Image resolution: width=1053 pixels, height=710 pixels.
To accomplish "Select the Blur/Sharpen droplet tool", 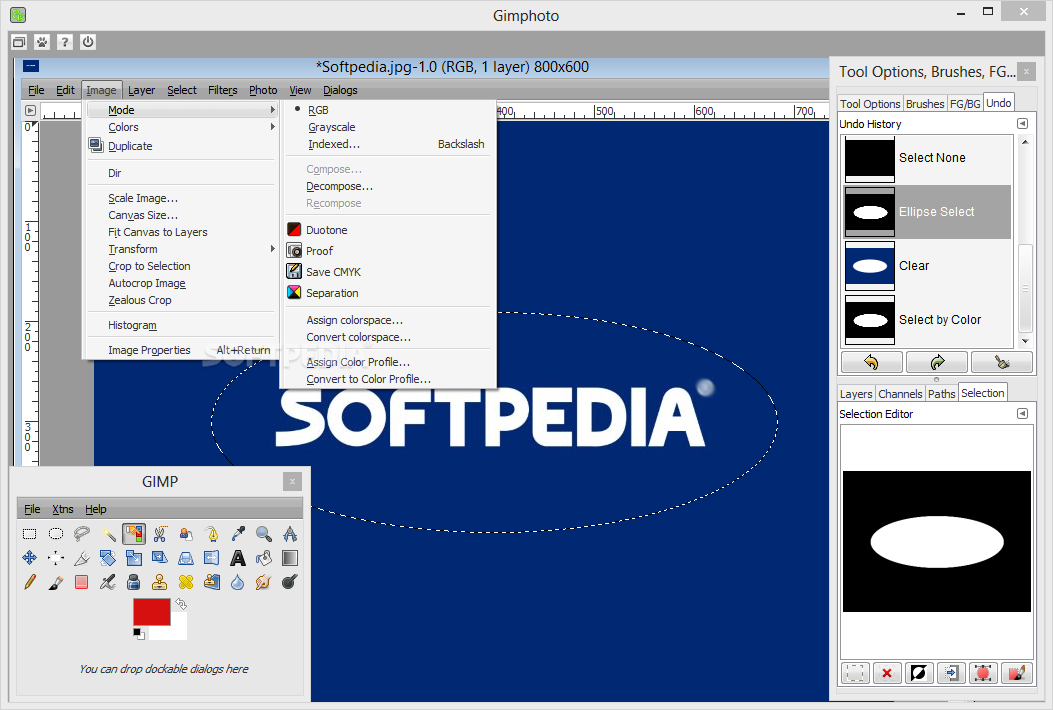I will pos(238,582).
